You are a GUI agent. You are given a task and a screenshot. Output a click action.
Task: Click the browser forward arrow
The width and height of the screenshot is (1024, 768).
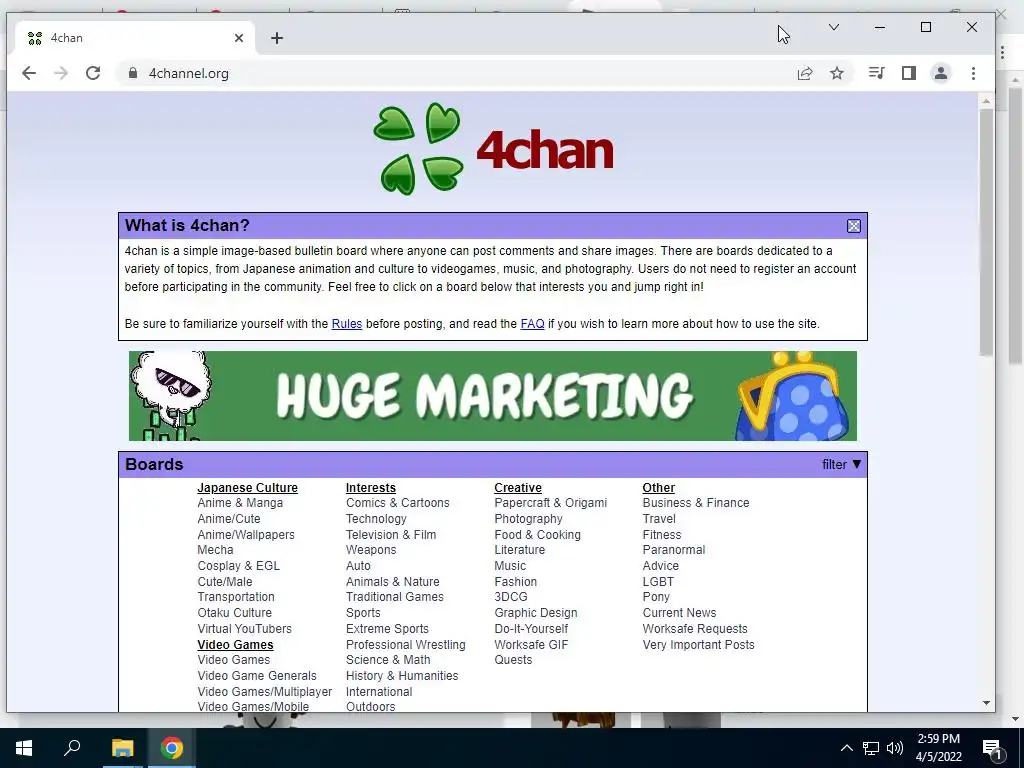pyautogui.click(x=61, y=73)
